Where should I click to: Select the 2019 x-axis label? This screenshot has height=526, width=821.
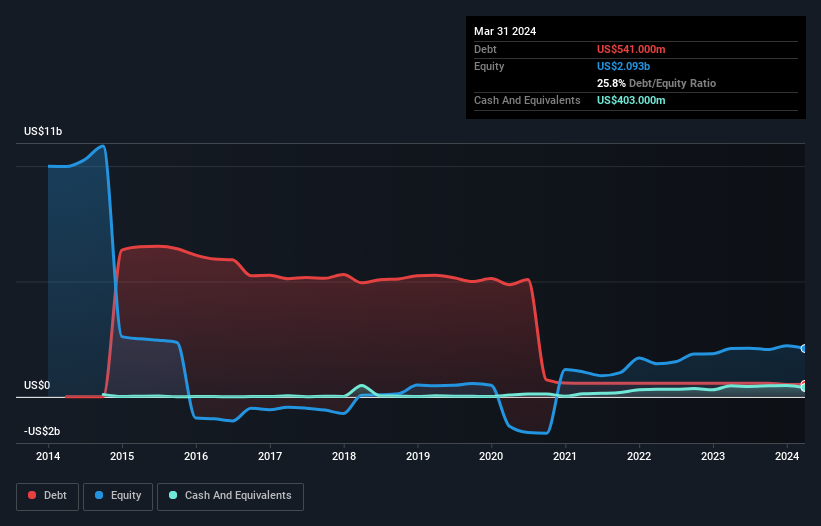point(418,456)
